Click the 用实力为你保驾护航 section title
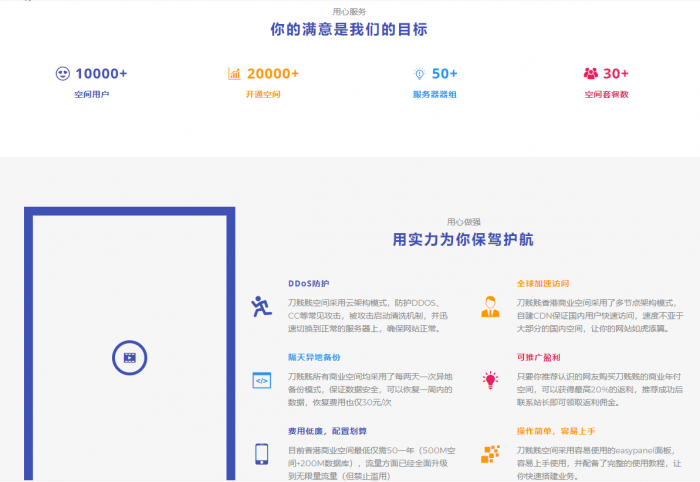 tap(463, 240)
